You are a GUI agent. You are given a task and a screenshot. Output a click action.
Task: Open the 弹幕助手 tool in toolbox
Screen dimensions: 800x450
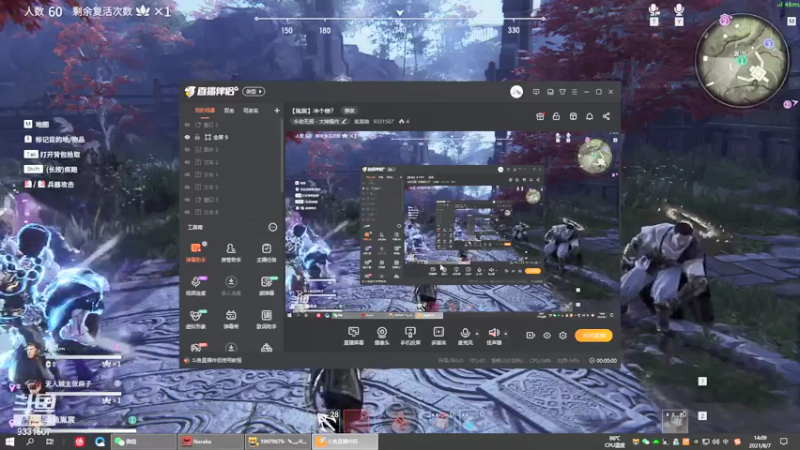click(x=195, y=252)
